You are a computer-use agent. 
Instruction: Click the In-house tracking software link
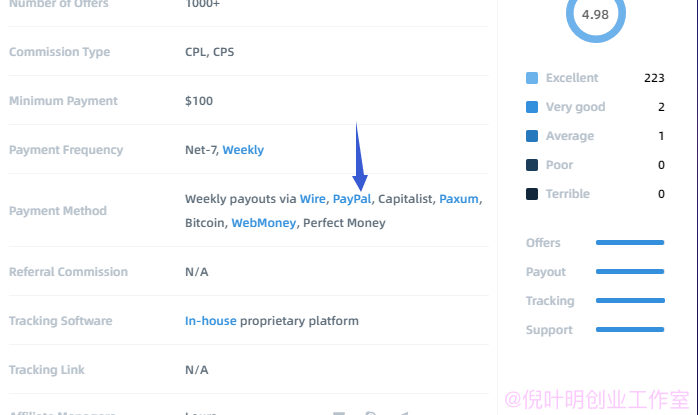[x=211, y=321]
